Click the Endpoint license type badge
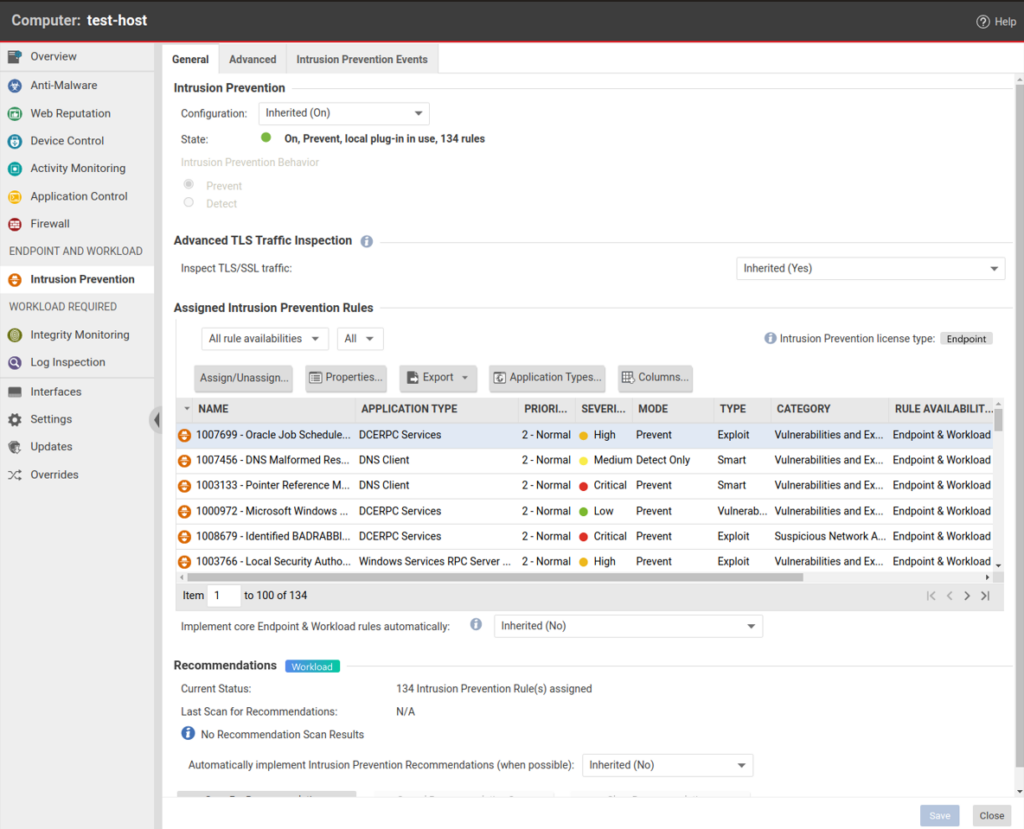Image resolution: width=1024 pixels, height=829 pixels. (x=967, y=338)
